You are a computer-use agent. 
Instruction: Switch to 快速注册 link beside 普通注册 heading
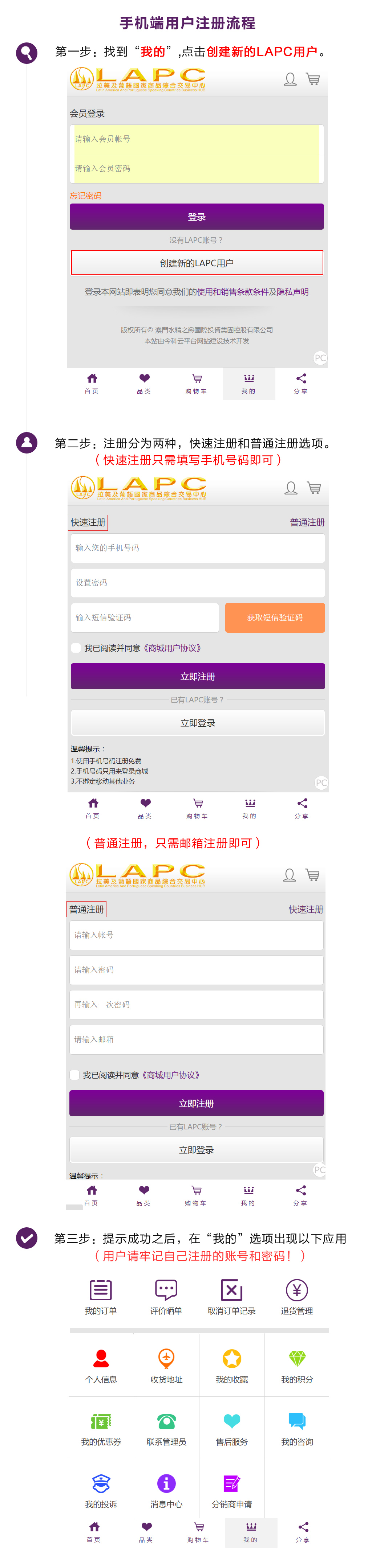[306, 910]
